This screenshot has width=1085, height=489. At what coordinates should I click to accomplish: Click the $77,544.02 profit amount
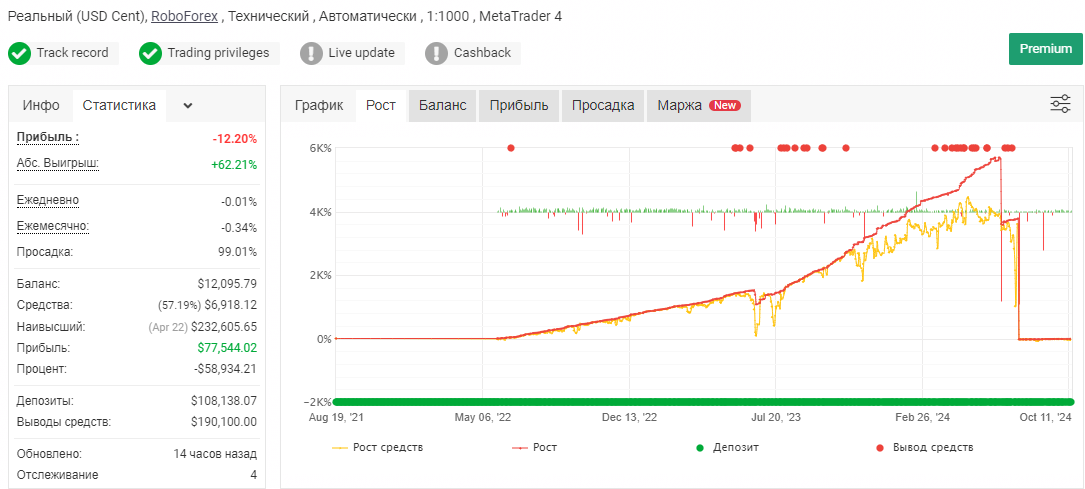pyautogui.click(x=227, y=348)
